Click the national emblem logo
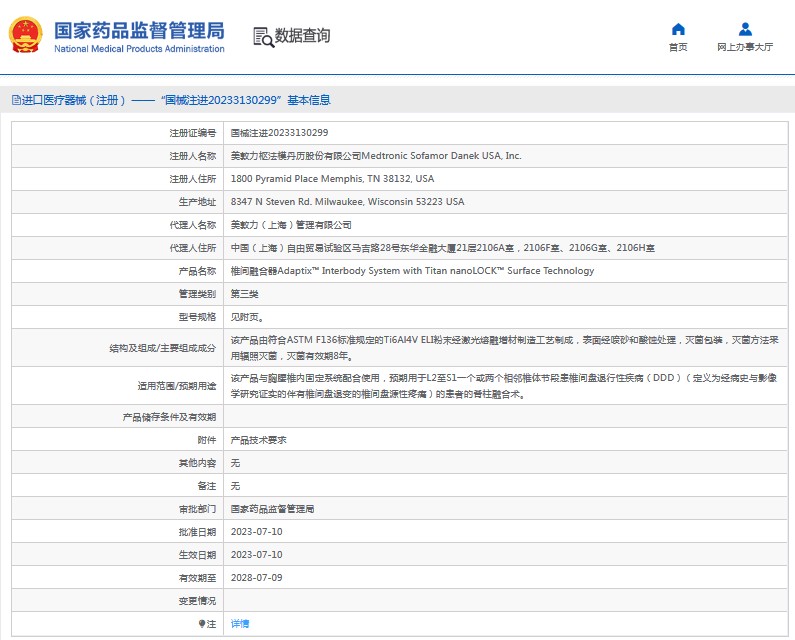Screen dimensions: 795x640 [x=25, y=35]
